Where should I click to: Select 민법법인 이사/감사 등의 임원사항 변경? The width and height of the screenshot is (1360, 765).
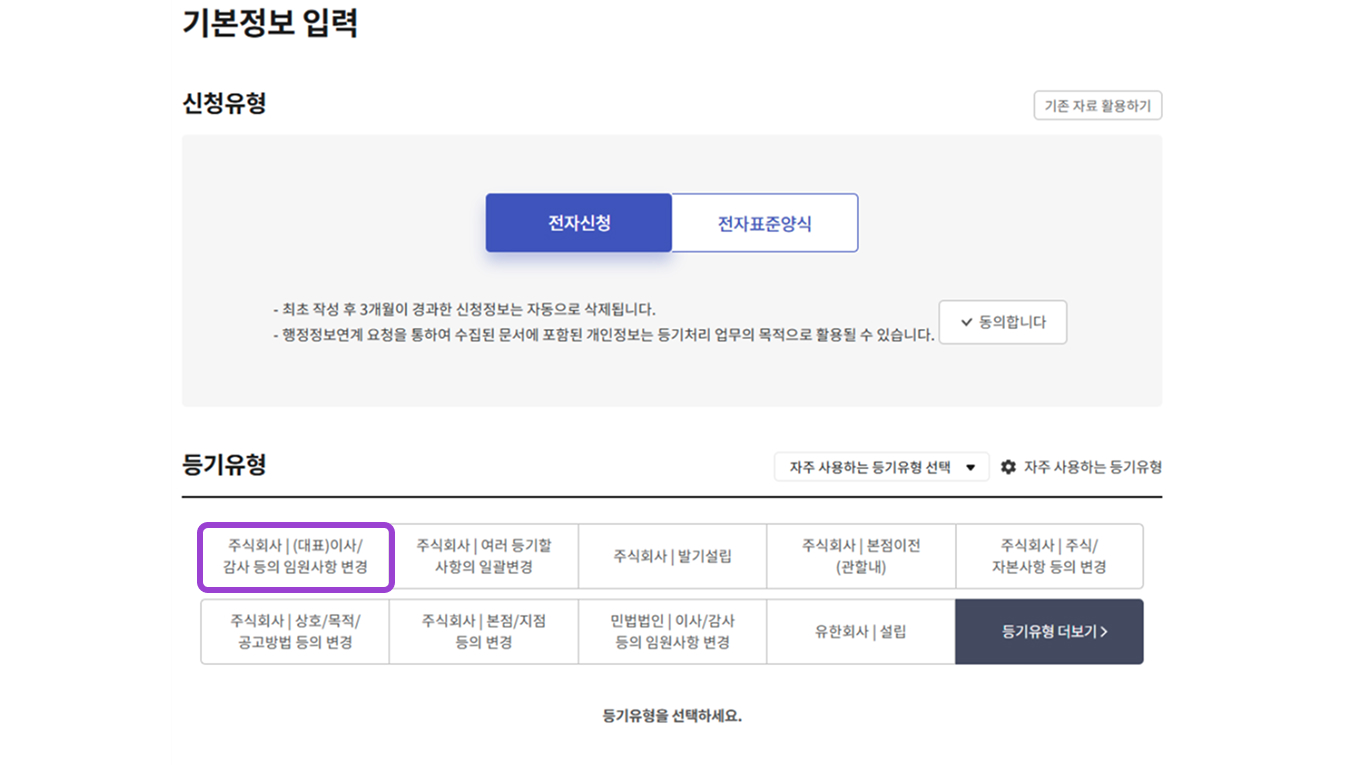(x=672, y=631)
